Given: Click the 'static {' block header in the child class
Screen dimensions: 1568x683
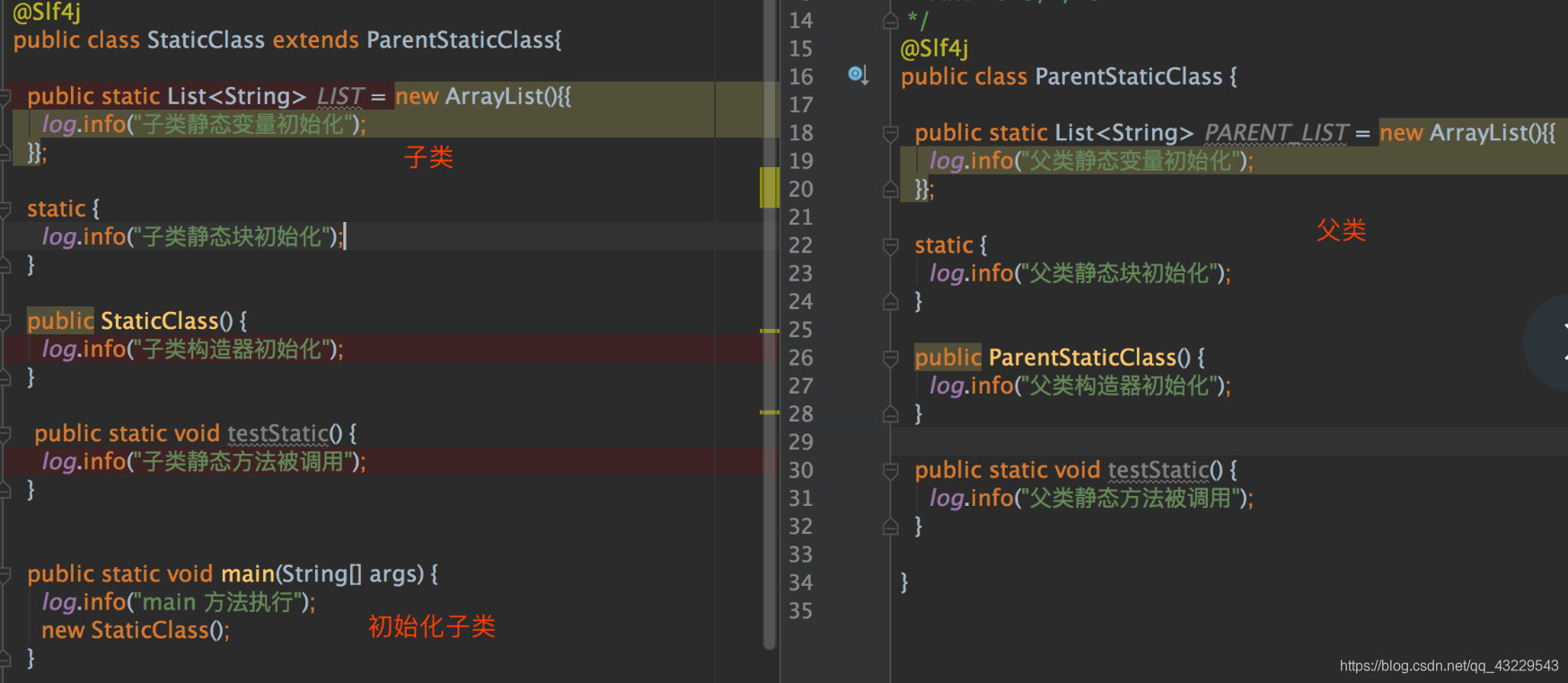Looking at the screenshot, I should click(x=63, y=208).
